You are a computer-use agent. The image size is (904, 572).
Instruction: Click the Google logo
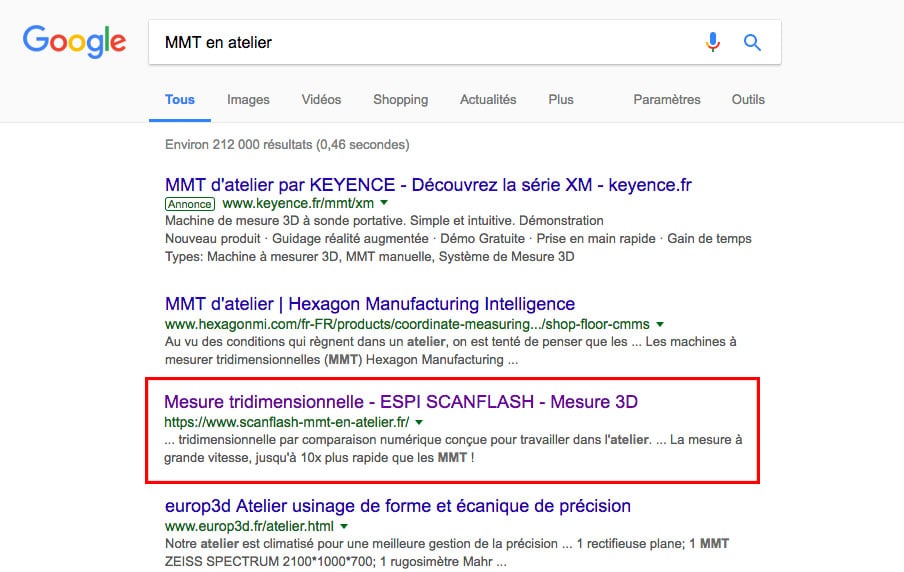(74, 42)
